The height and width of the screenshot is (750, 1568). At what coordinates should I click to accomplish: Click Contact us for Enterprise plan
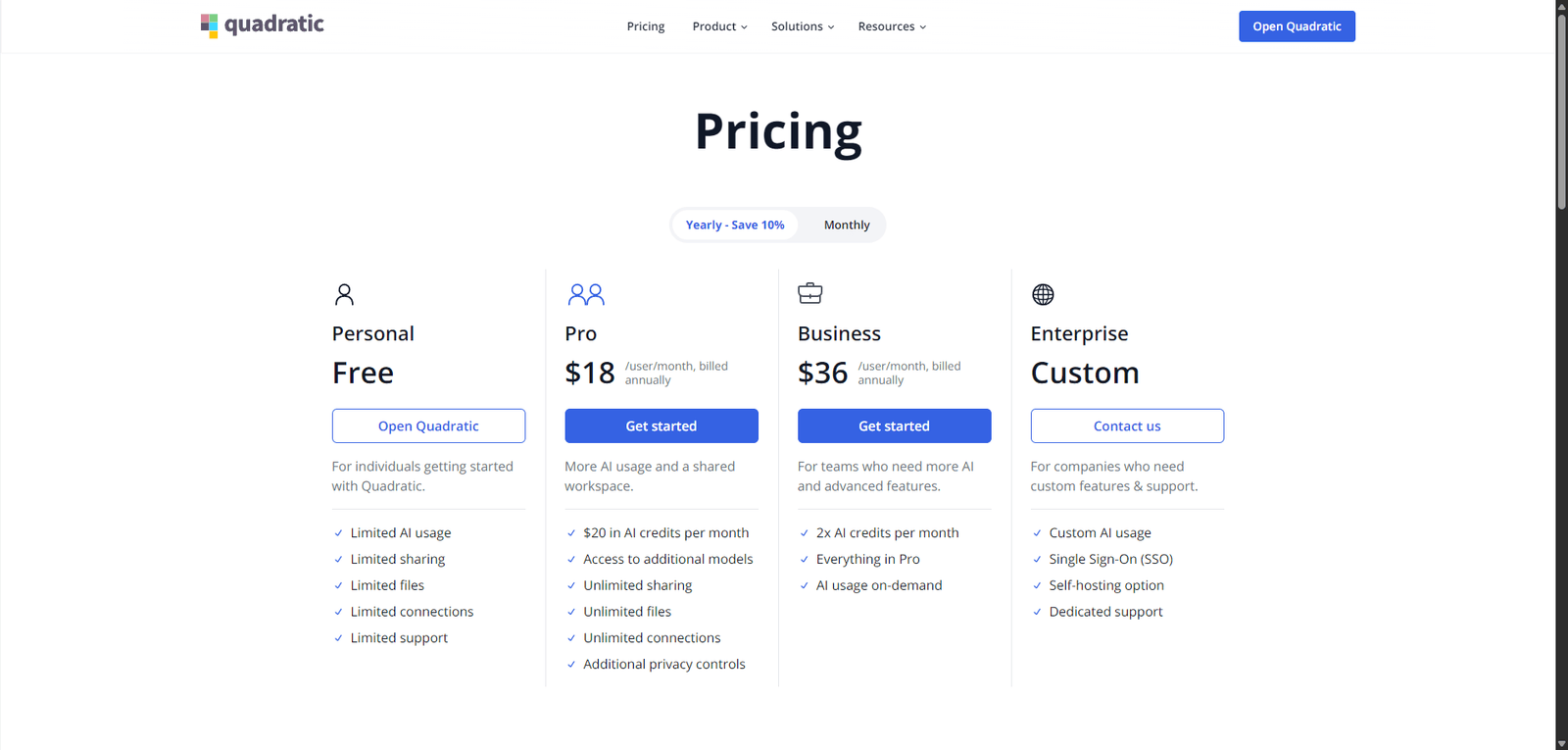pyautogui.click(x=1127, y=426)
